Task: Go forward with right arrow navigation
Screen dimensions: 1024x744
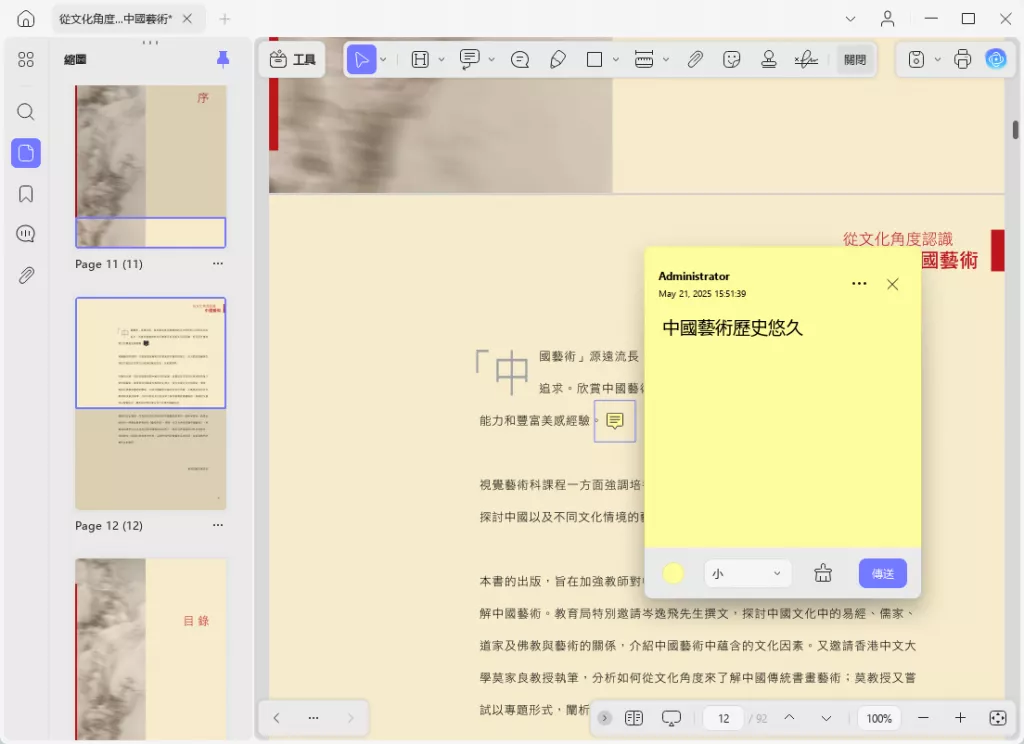Action: [351, 718]
